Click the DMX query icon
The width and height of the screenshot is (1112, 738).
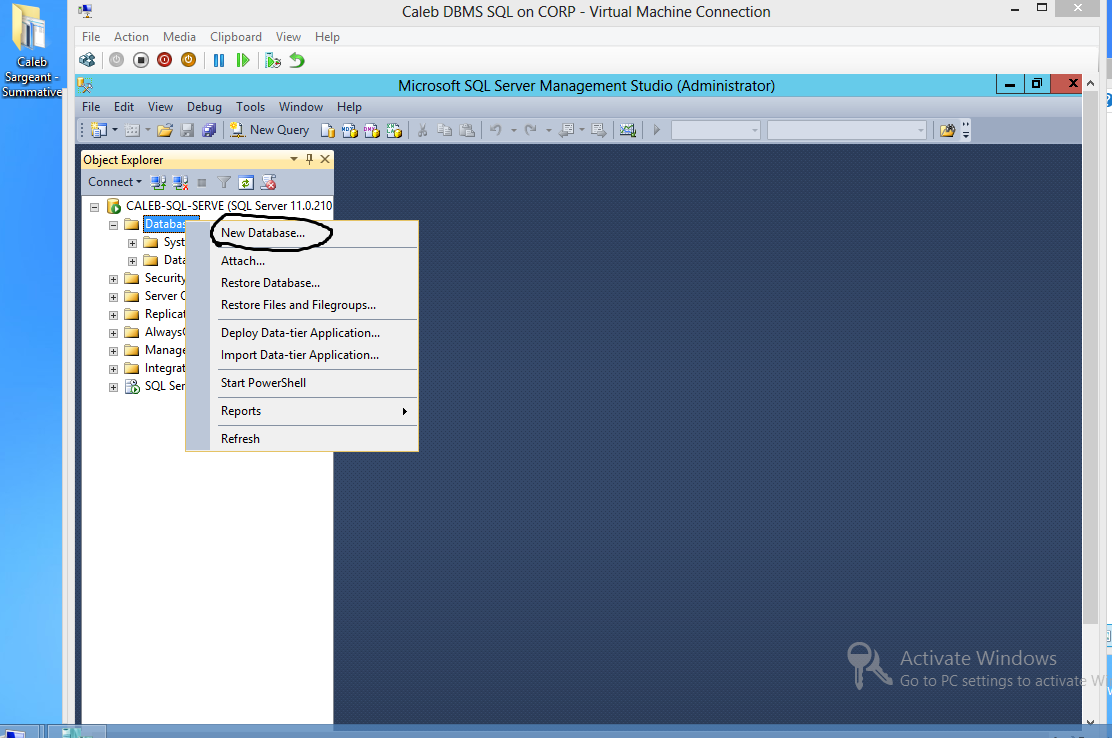coord(372,130)
